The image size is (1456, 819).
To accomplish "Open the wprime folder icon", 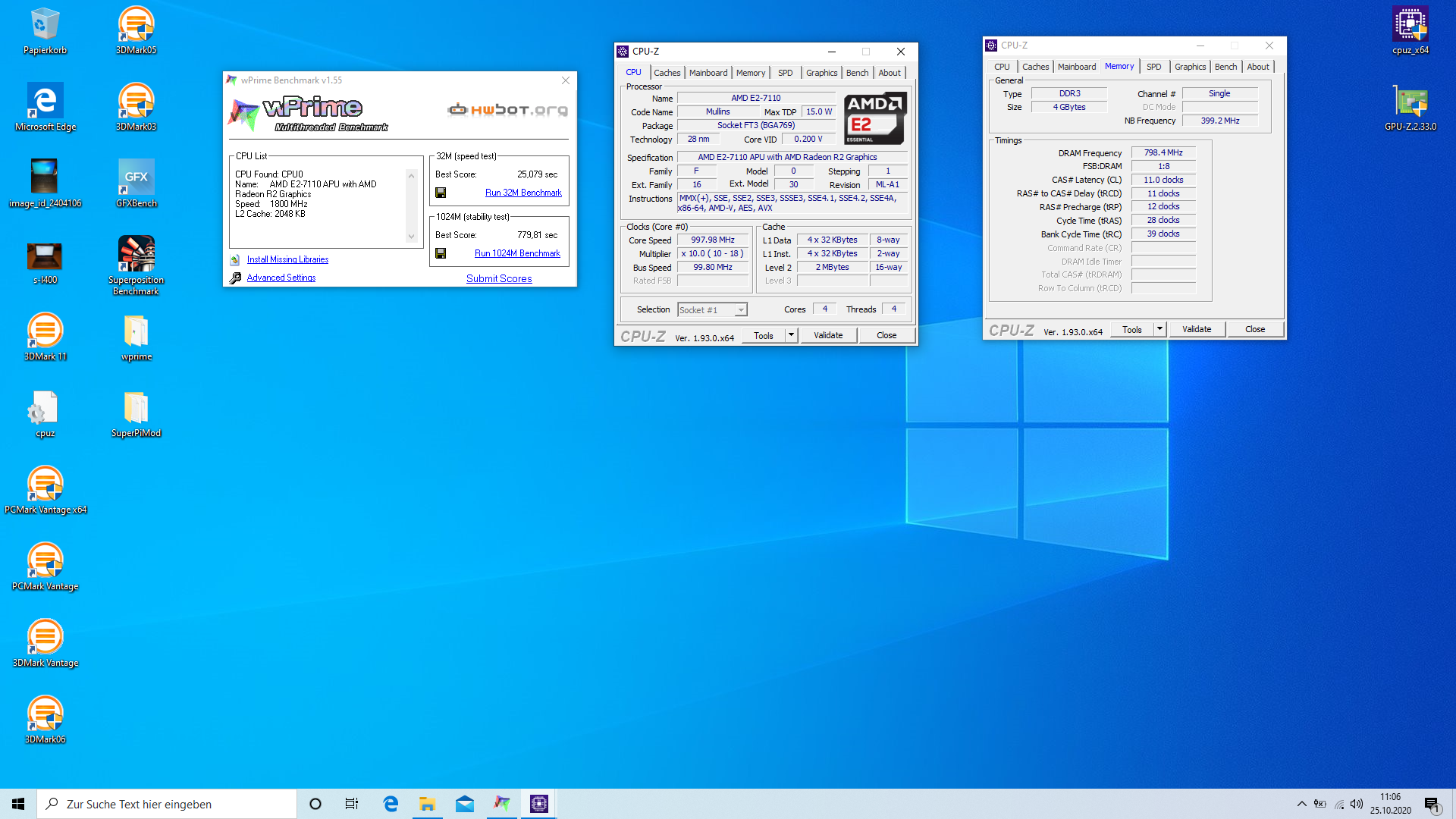I will pos(136,337).
